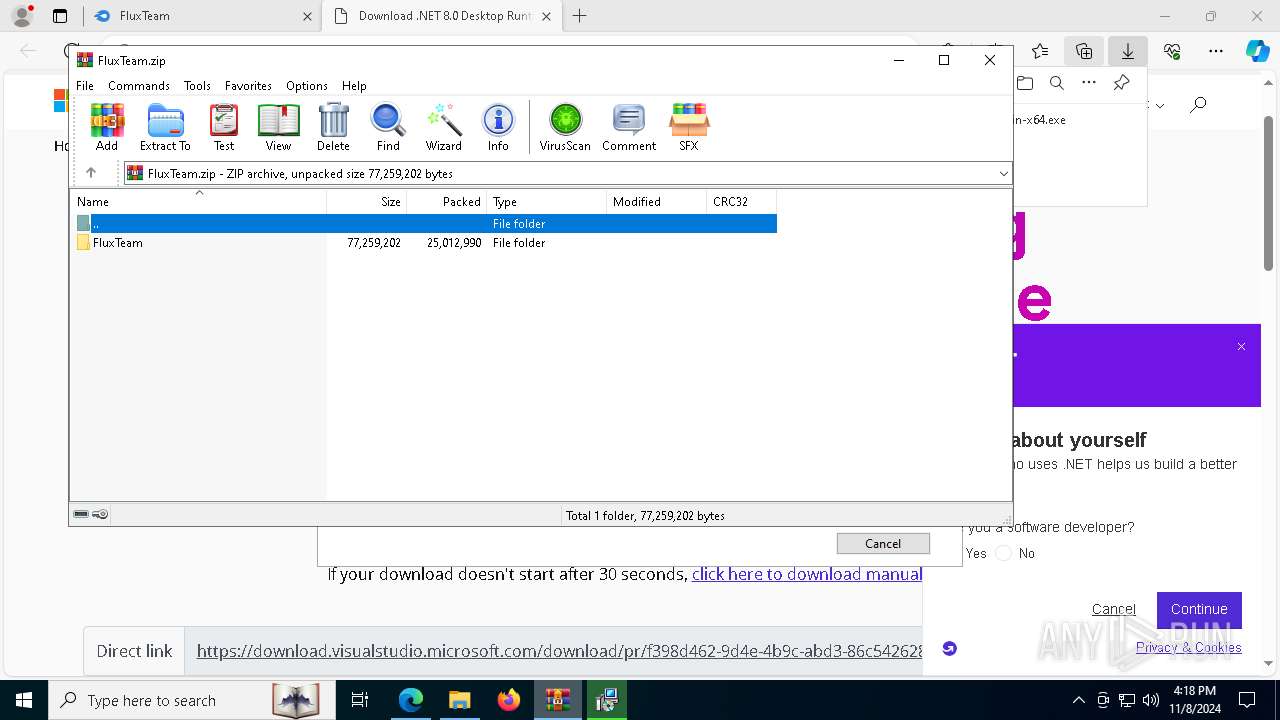
Task: Open the Help menu
Action: coord(354,86)
